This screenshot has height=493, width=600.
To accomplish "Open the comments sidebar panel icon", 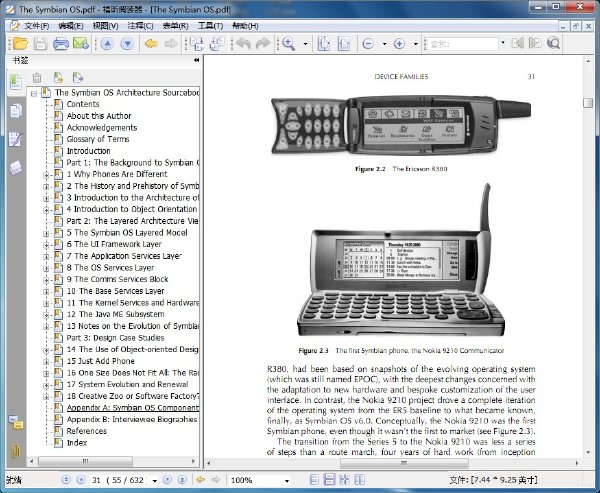I will 16,423.
